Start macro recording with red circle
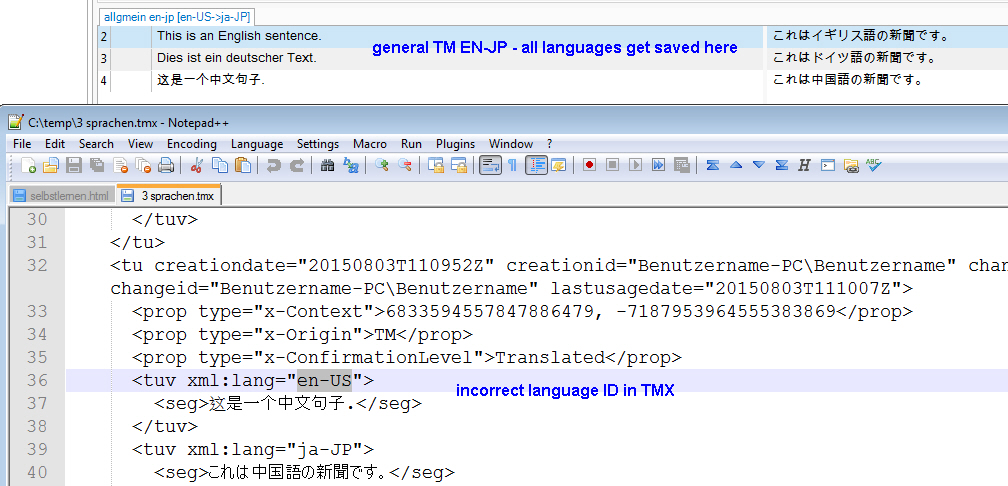Viewport: 1008px width, 486px height. pyautogui.click(x=589, y=166)
